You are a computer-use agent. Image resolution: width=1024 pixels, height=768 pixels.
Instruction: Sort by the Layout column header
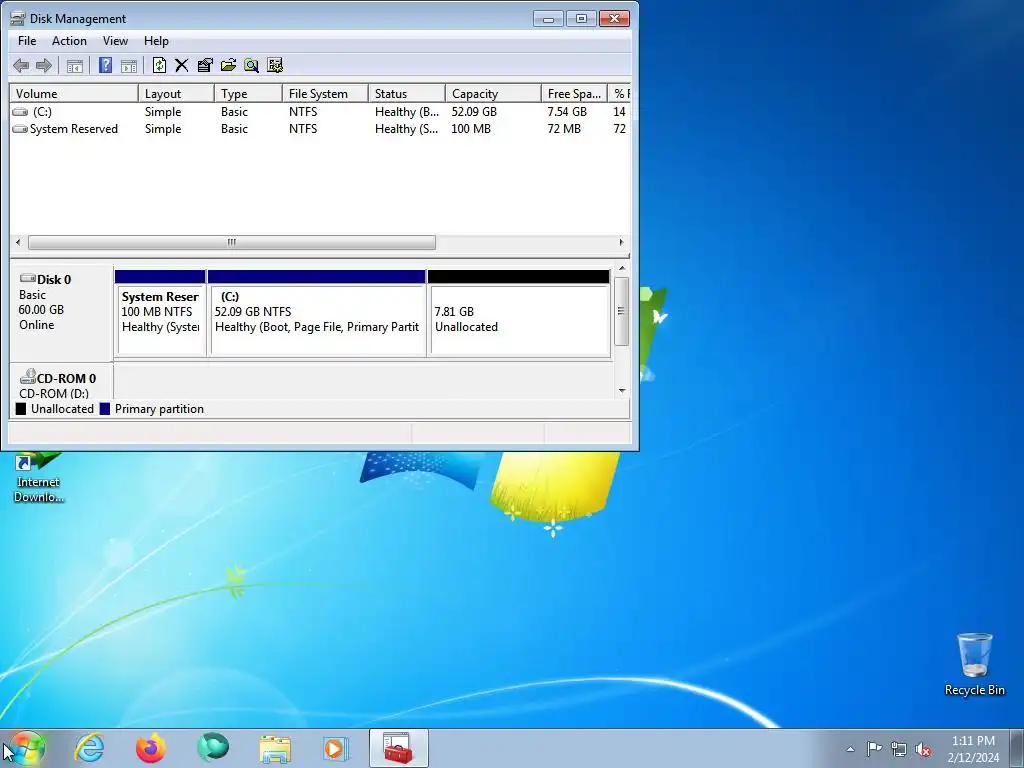click(x=176, y=93)
